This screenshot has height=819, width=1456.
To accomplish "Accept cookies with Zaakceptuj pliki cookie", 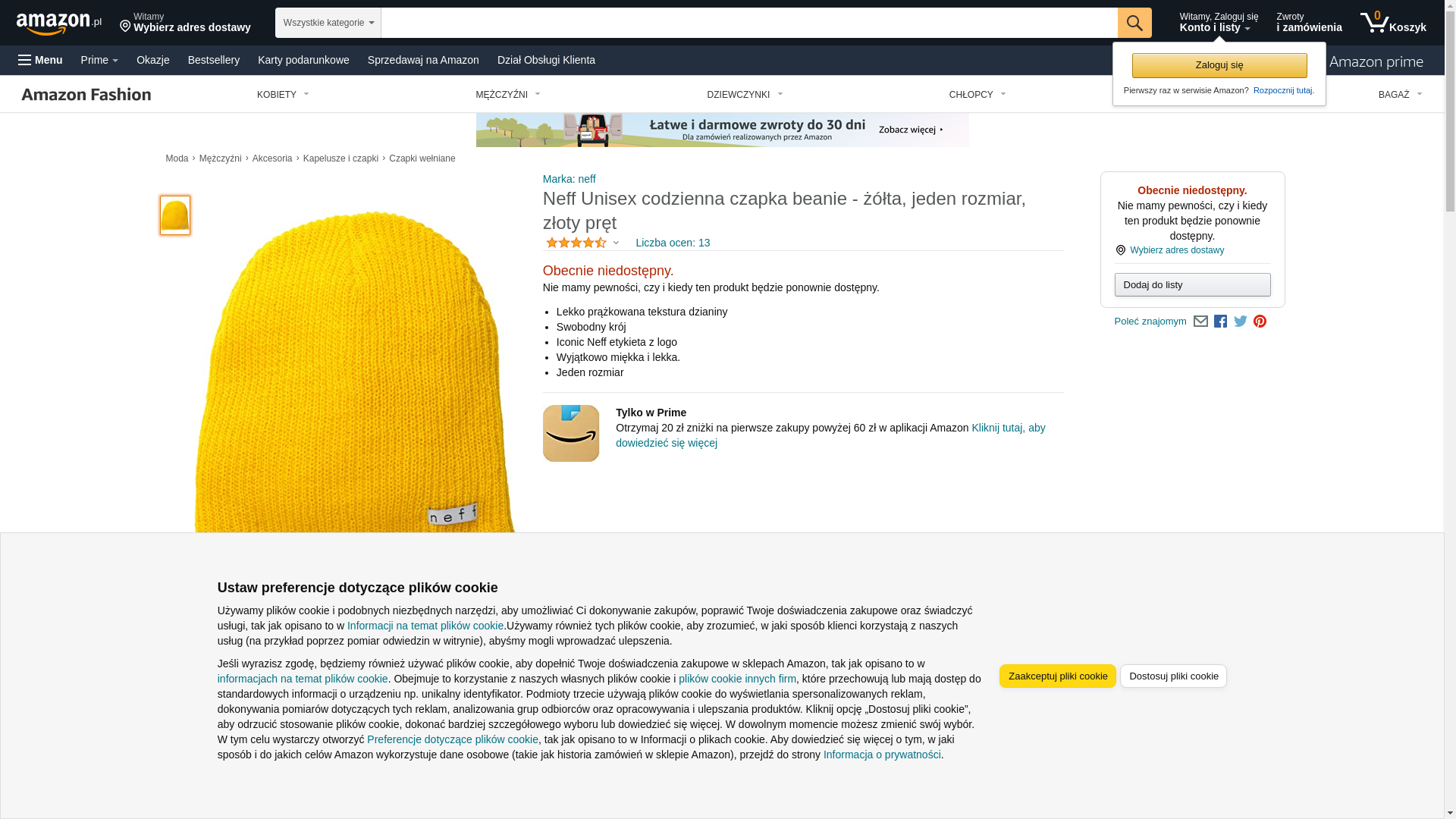I will [x=1057, y=676].
